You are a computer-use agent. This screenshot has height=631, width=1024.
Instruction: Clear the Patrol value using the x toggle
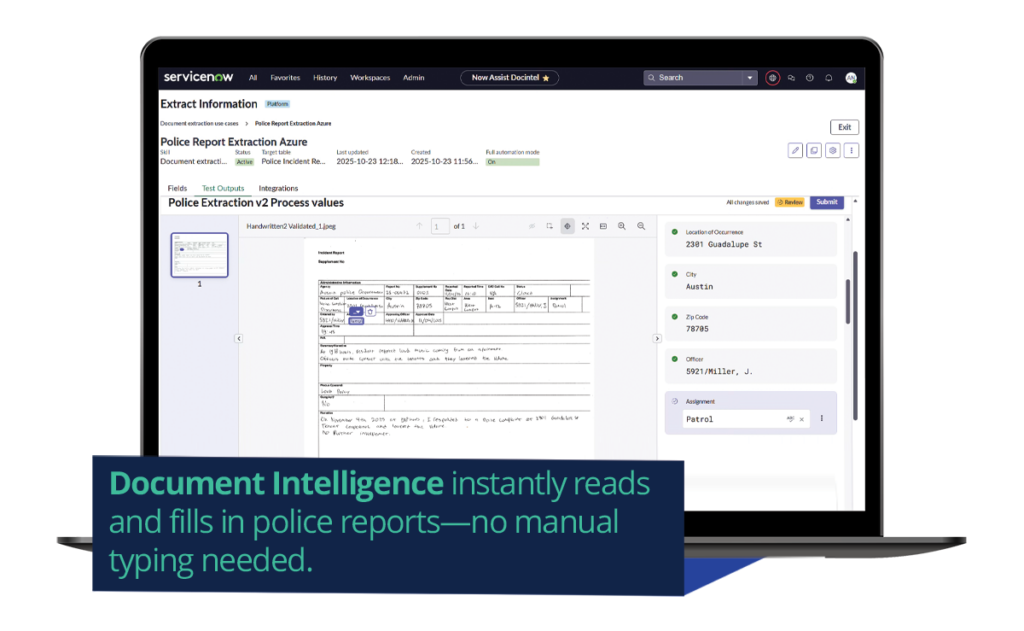click(x=801, y=419)
